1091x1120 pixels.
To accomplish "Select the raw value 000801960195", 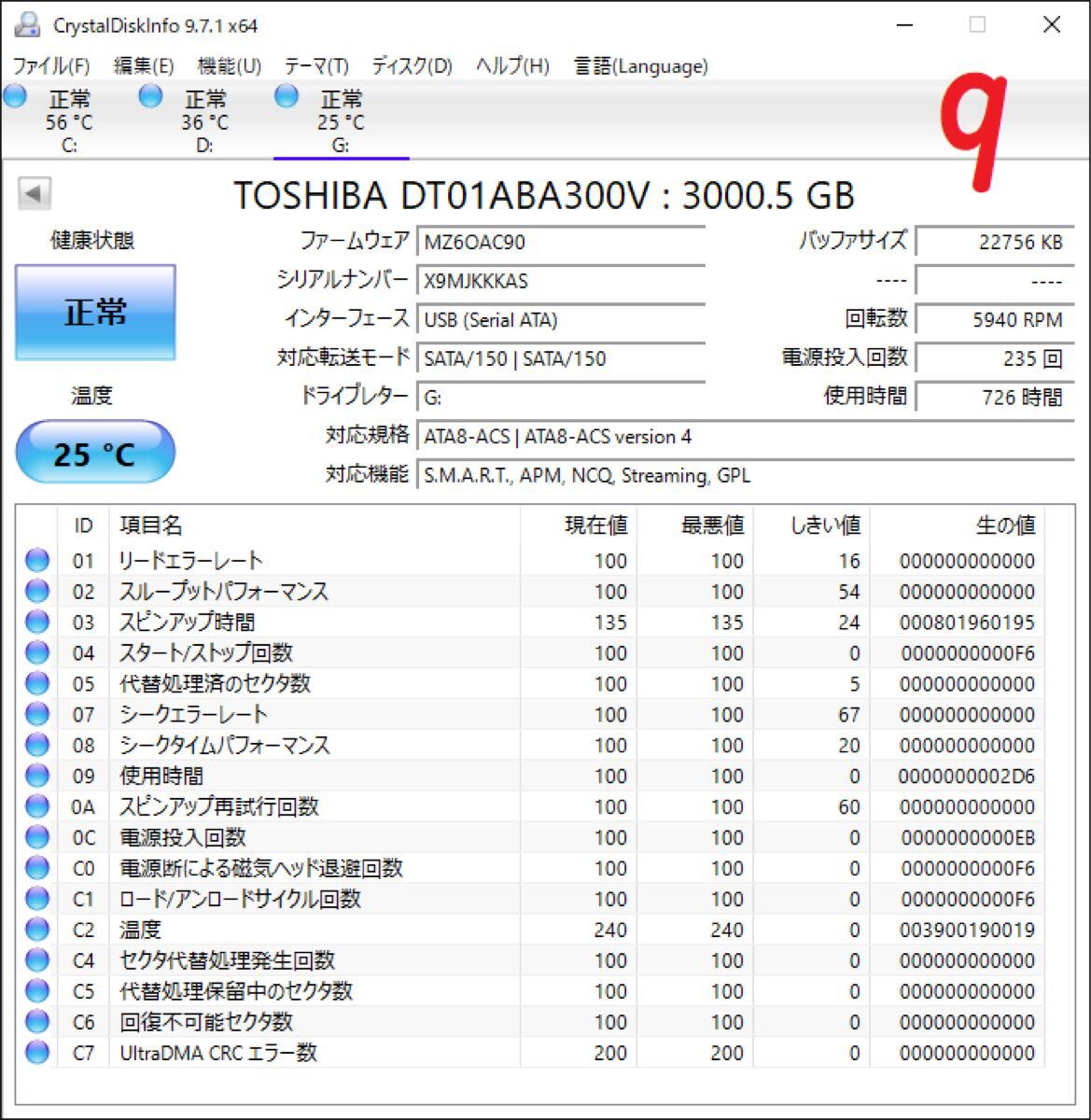I will 967,623.
